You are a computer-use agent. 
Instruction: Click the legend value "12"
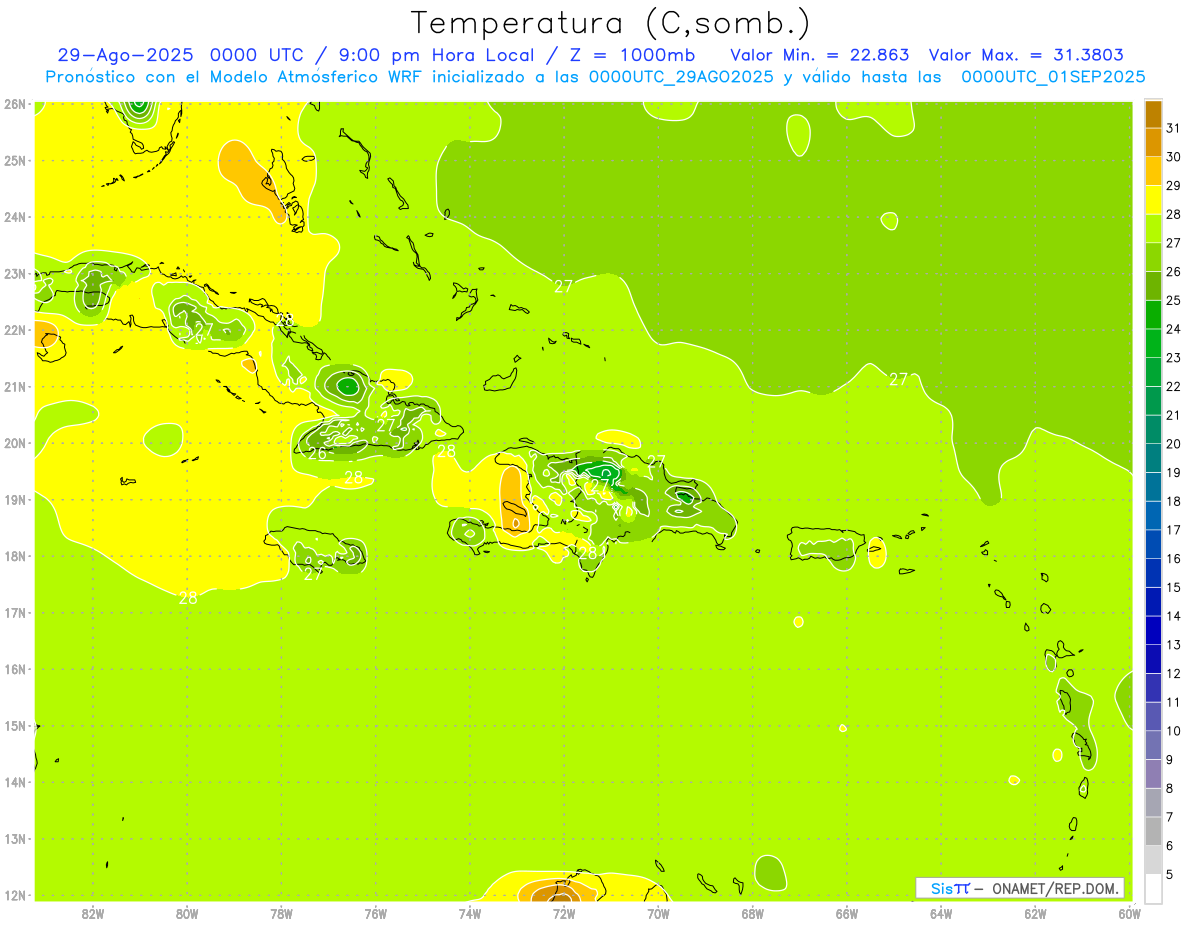point(1174,674)
